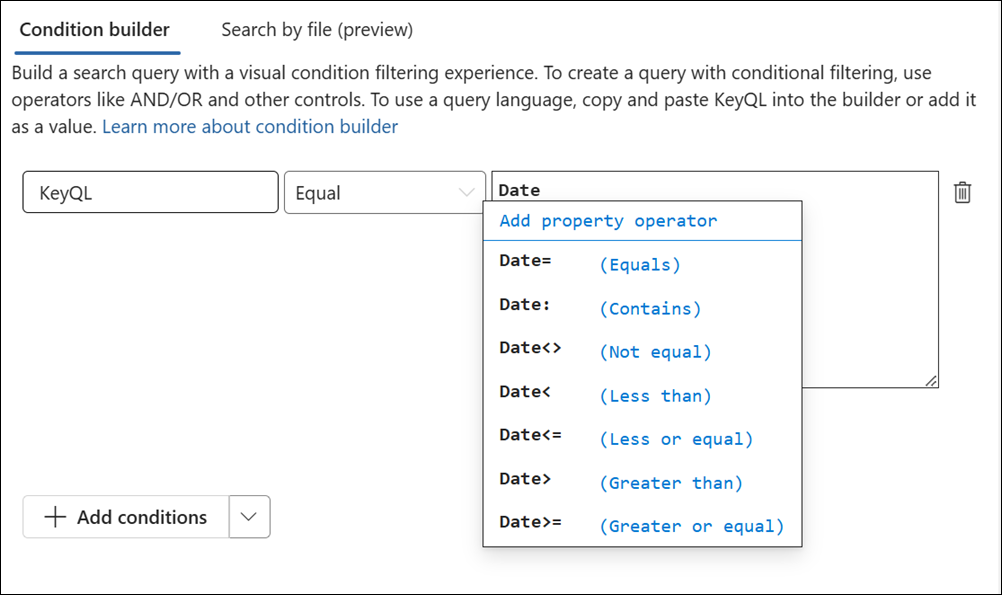The height and width of the screenshot is (595, 1002).
Task: Select Date< (Less than) option
Action: point(600,395)
